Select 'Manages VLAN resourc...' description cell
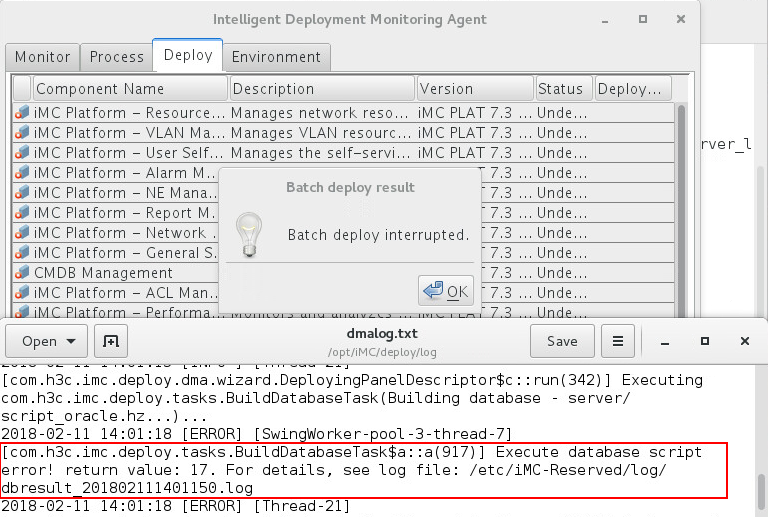The image size is (768, 517). coord(321,133)
